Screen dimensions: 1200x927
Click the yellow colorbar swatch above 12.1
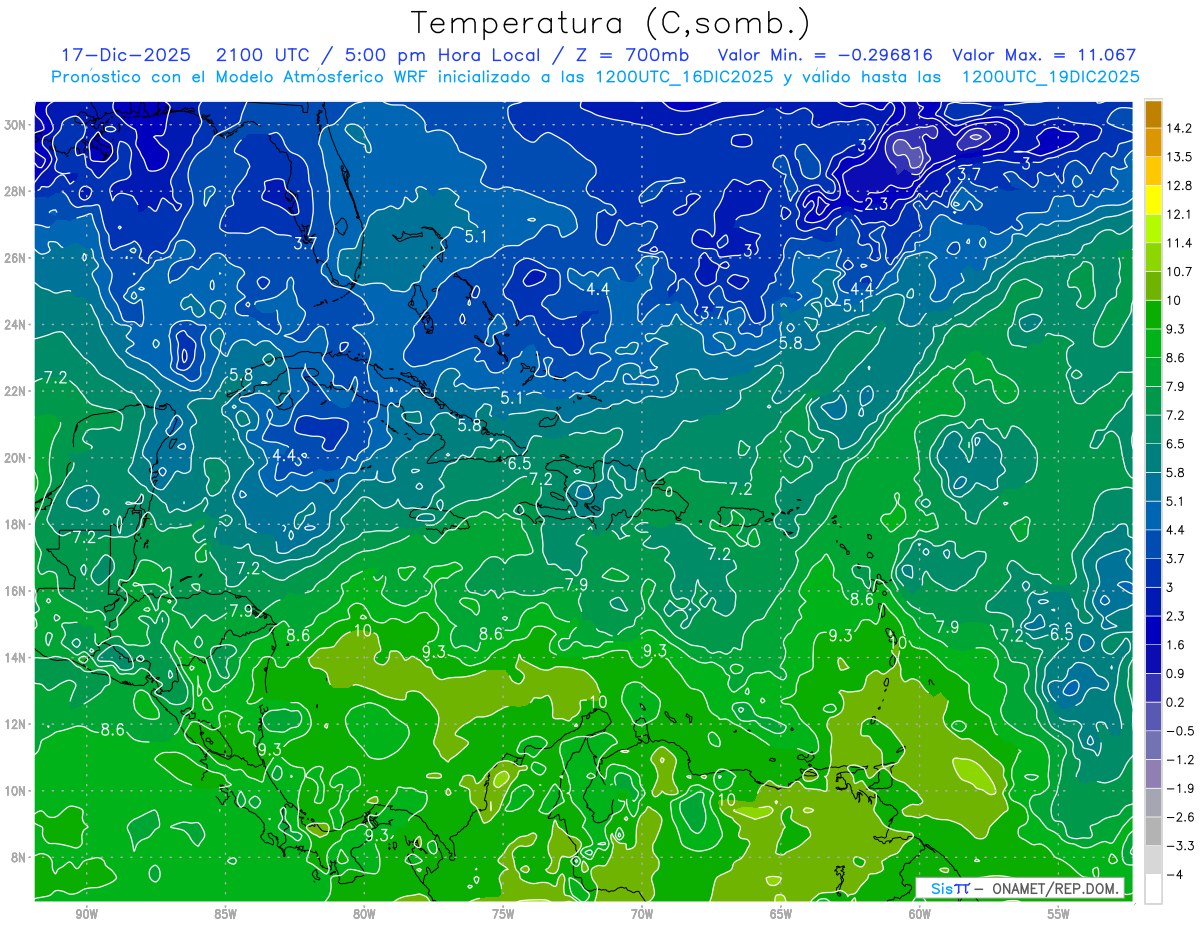pyautogui.click(x=1152, y=199)
